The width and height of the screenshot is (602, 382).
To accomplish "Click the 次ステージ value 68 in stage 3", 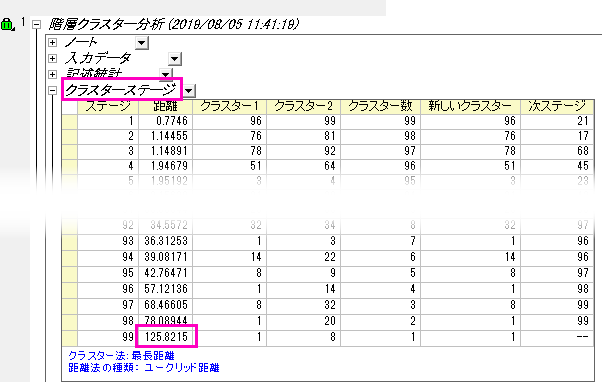I will click(x=557, y=151).
